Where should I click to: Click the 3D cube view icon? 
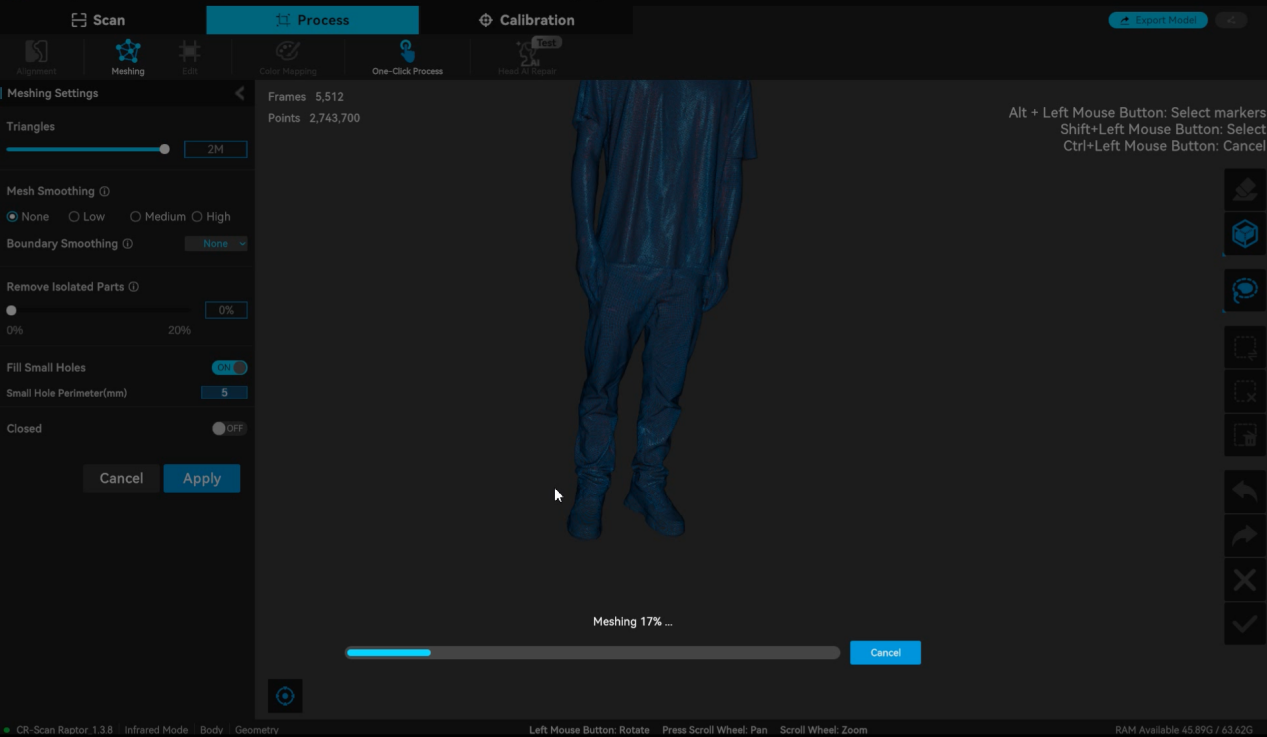pyautogui.click(x=1244, y=234)
